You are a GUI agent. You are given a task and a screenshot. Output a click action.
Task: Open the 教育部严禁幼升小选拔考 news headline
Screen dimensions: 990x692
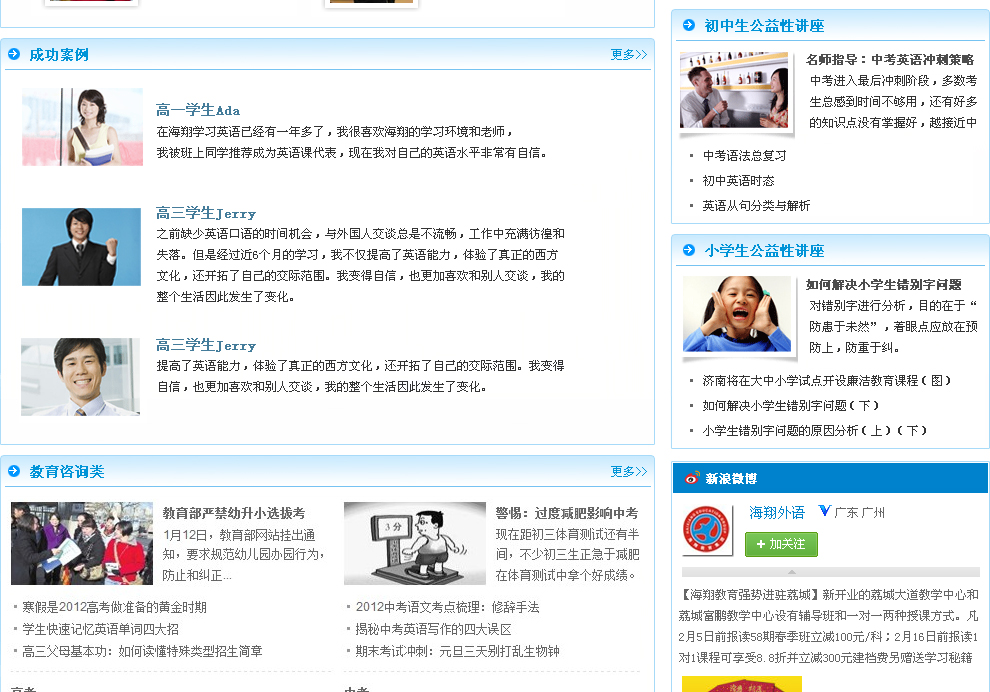pyautogui.click(x=233, y=513)
